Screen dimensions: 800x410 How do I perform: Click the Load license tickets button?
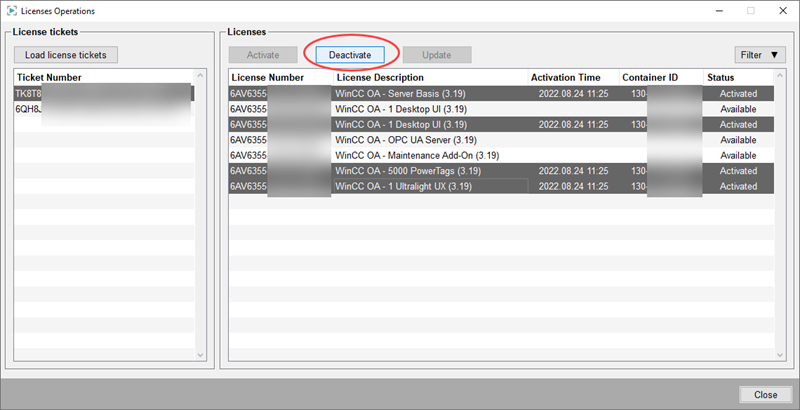click(66, 55)
